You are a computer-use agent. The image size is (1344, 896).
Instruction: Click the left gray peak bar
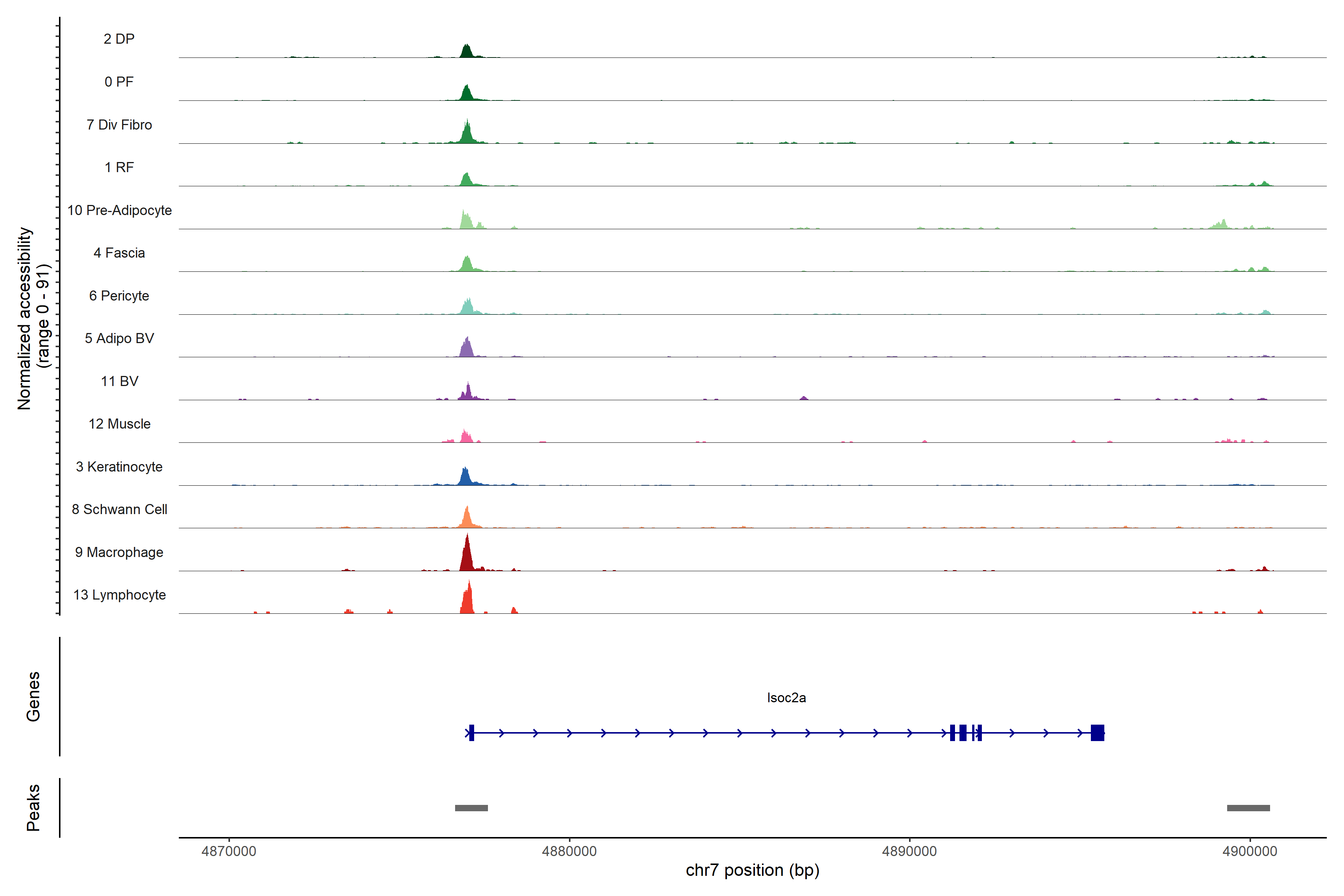pyautogui.click(x=471, y=808)
